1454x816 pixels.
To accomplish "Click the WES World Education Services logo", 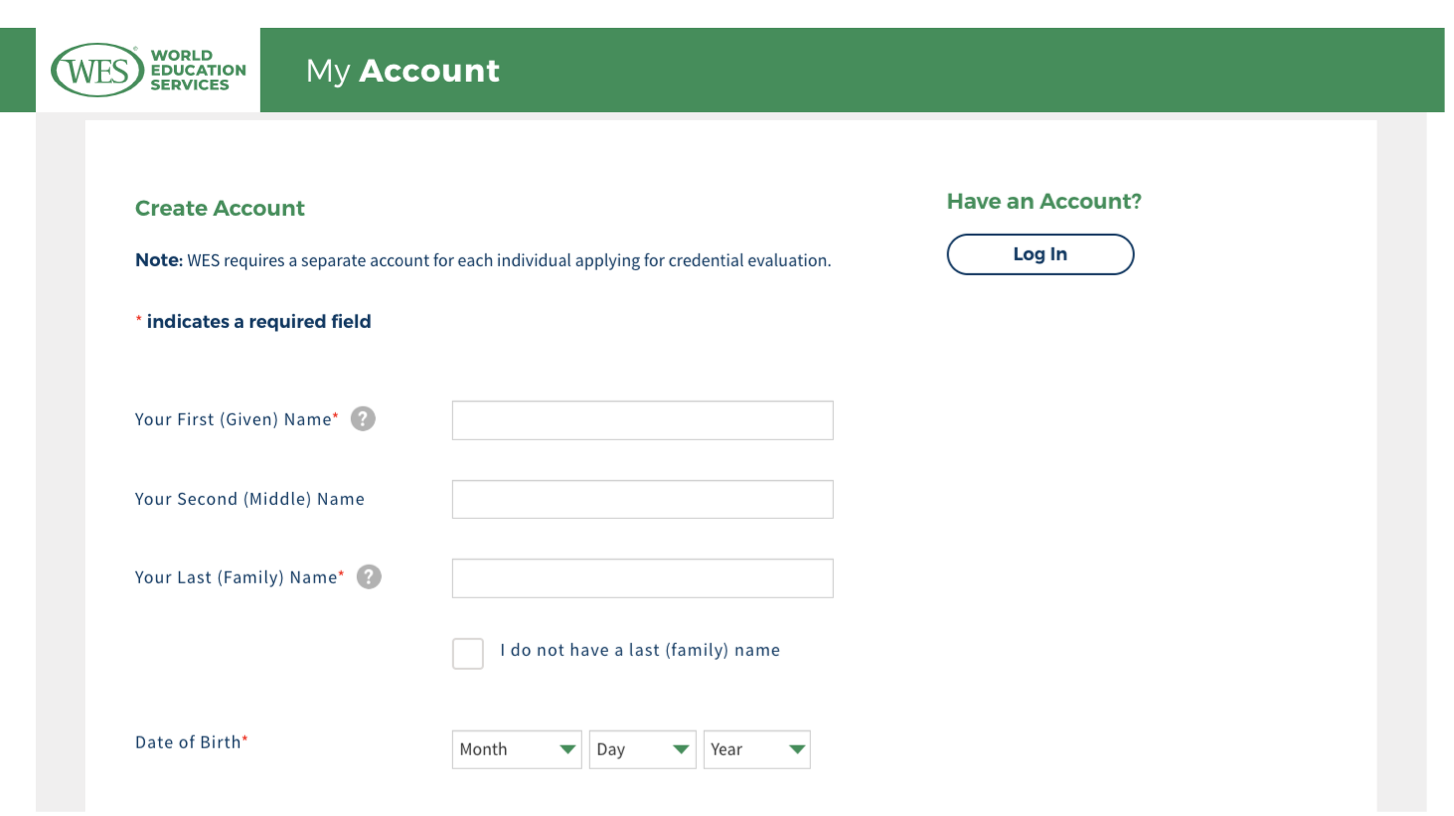I will pyautogui.click(x=148, y=70).
